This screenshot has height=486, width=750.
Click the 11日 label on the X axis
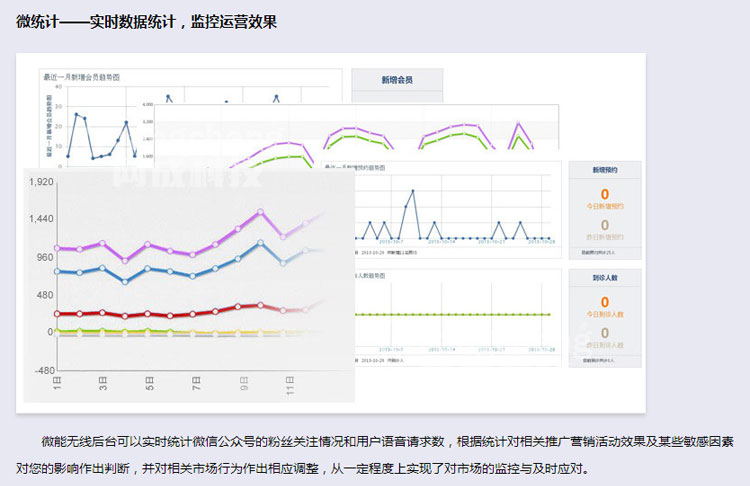click(x=289, y=382)
